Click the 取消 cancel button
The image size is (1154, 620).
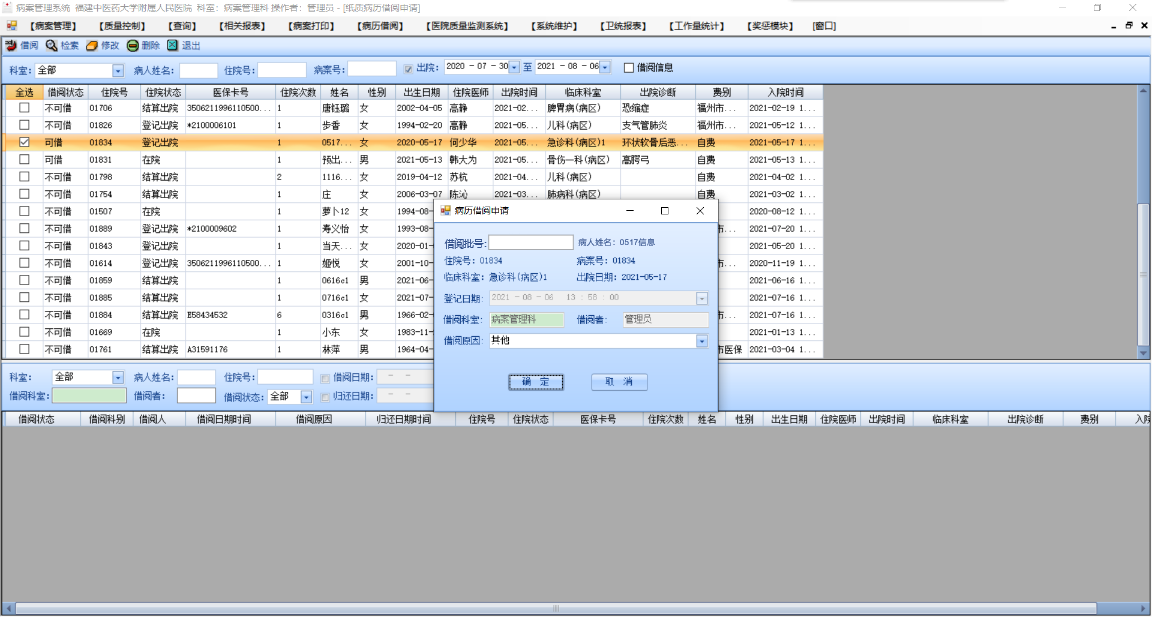[619, 382]
